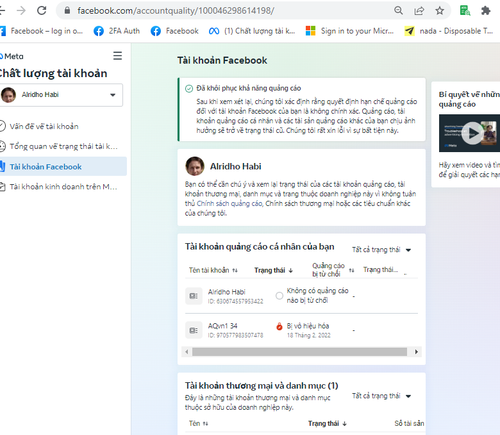Open the Alridho Habi account selector dropdown

61,95
